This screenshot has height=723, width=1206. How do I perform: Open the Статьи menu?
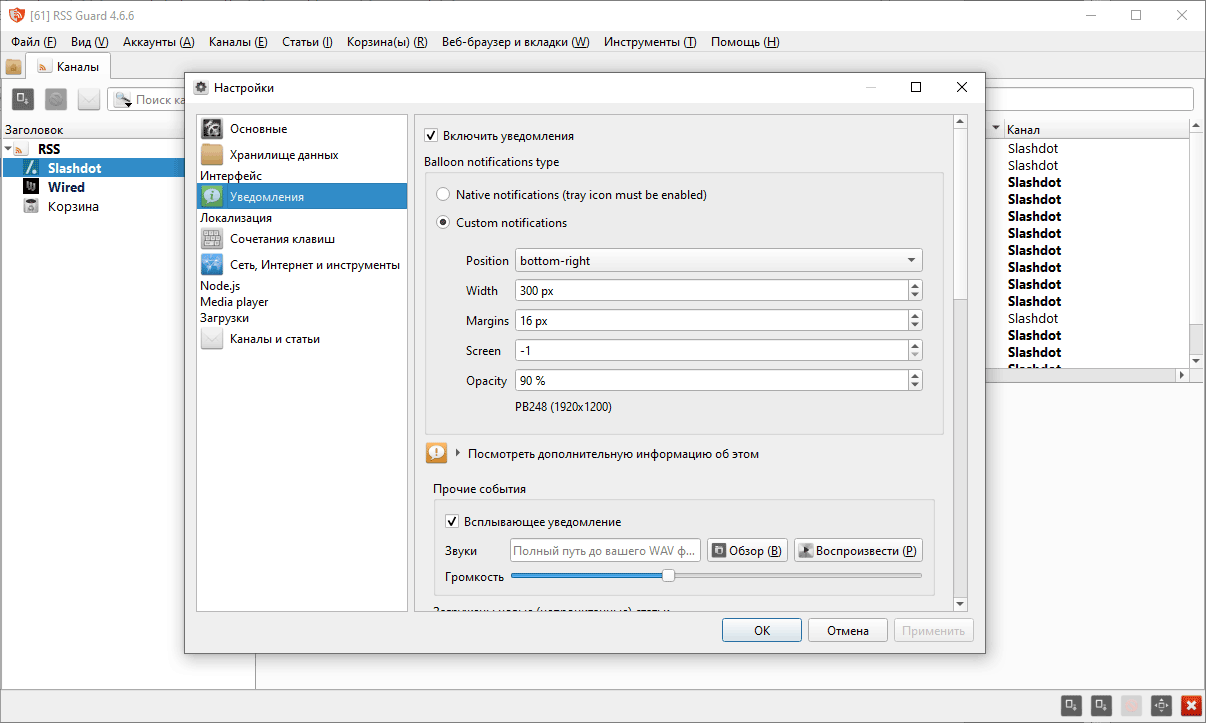[x=307, y=42]
